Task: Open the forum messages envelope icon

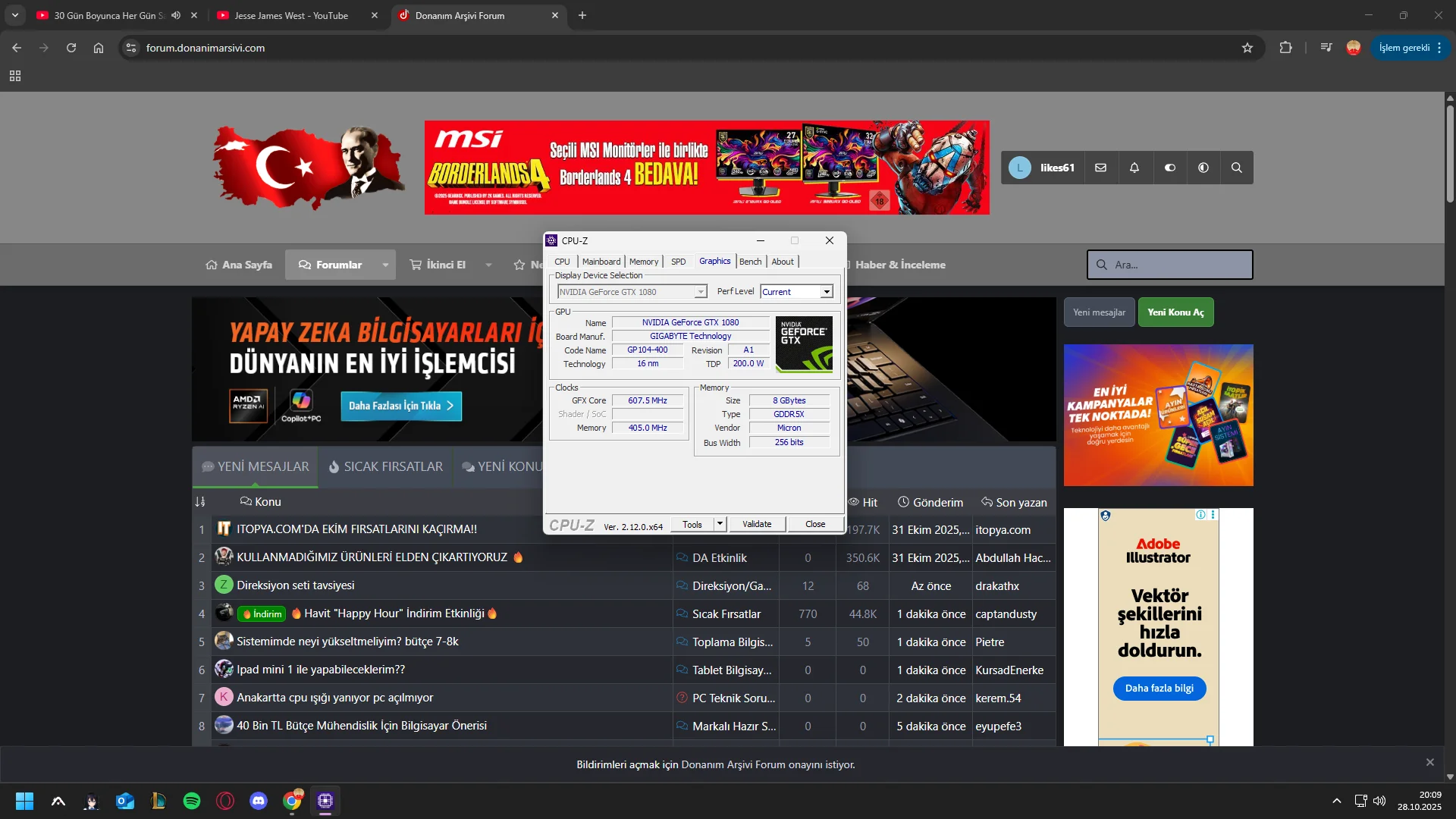Action: [x=1100, y=168]
